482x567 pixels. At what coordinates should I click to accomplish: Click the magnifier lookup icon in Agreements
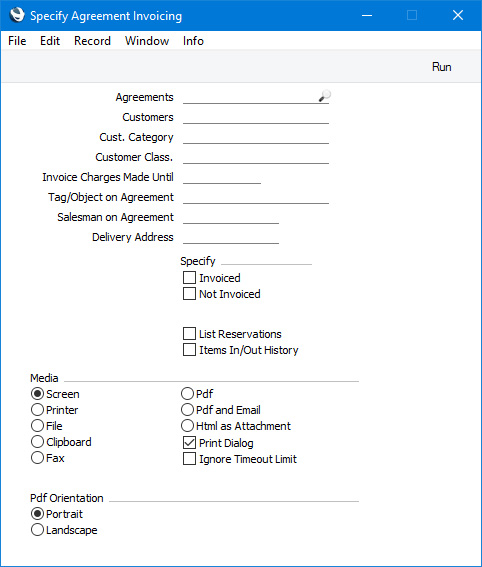[324, 96]
